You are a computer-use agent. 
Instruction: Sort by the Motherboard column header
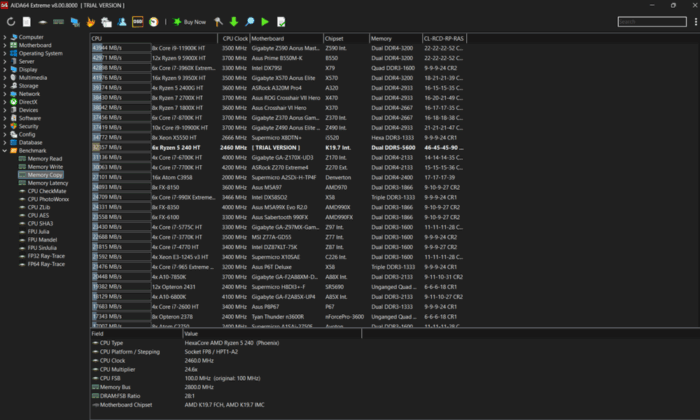tap(287, 38)
